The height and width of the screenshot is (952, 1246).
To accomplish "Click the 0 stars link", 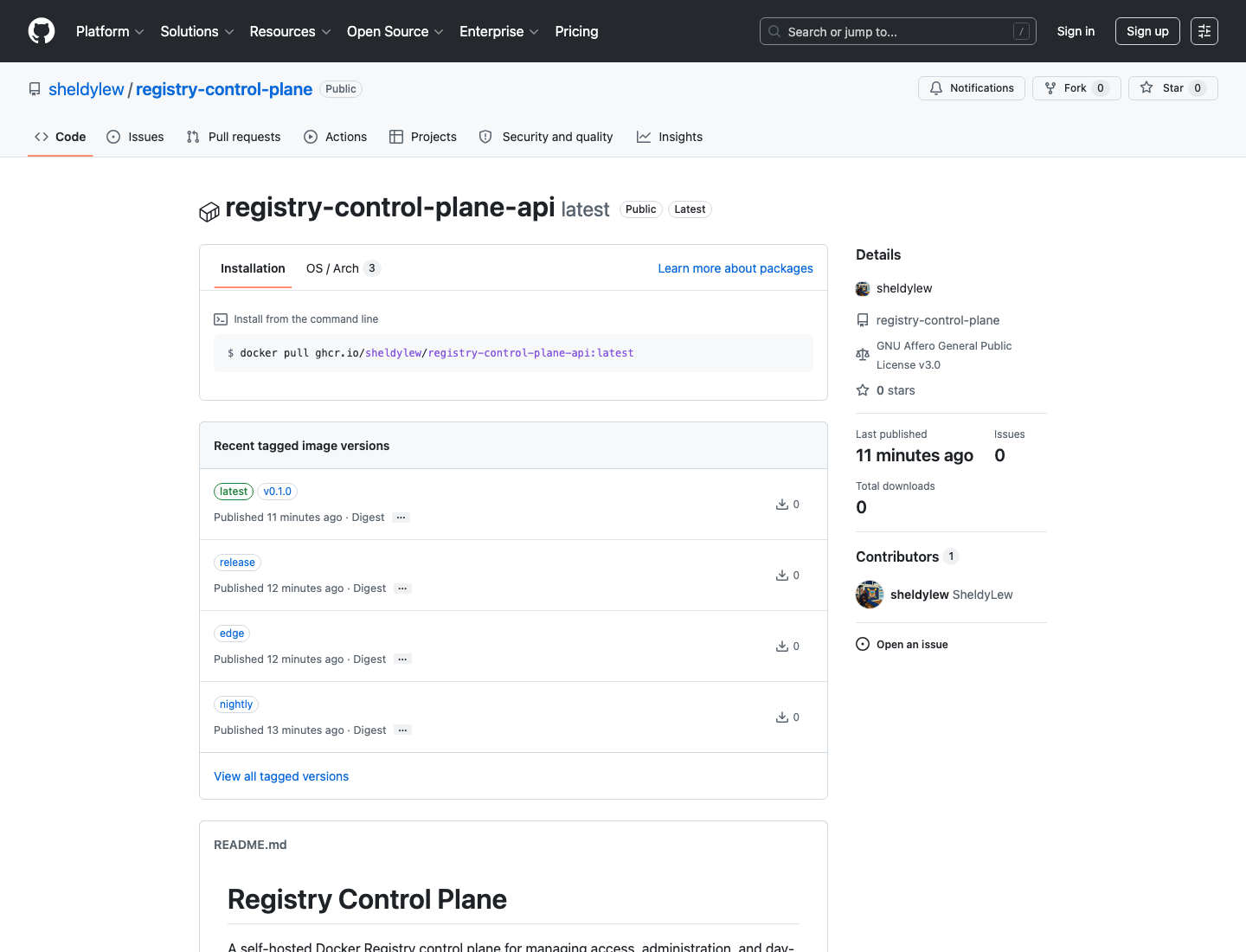I will pos(896,390).
